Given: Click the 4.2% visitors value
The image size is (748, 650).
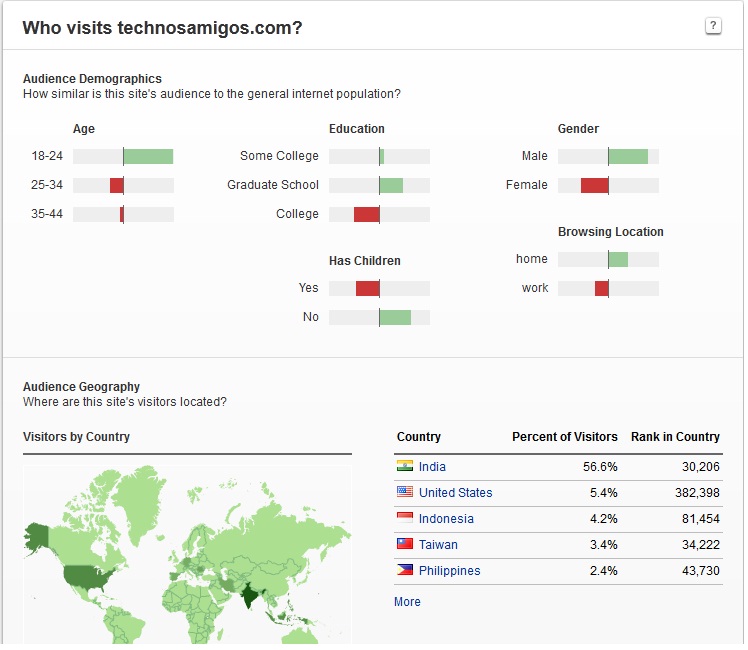Looking at the screenshot, I should click(606, 521).
